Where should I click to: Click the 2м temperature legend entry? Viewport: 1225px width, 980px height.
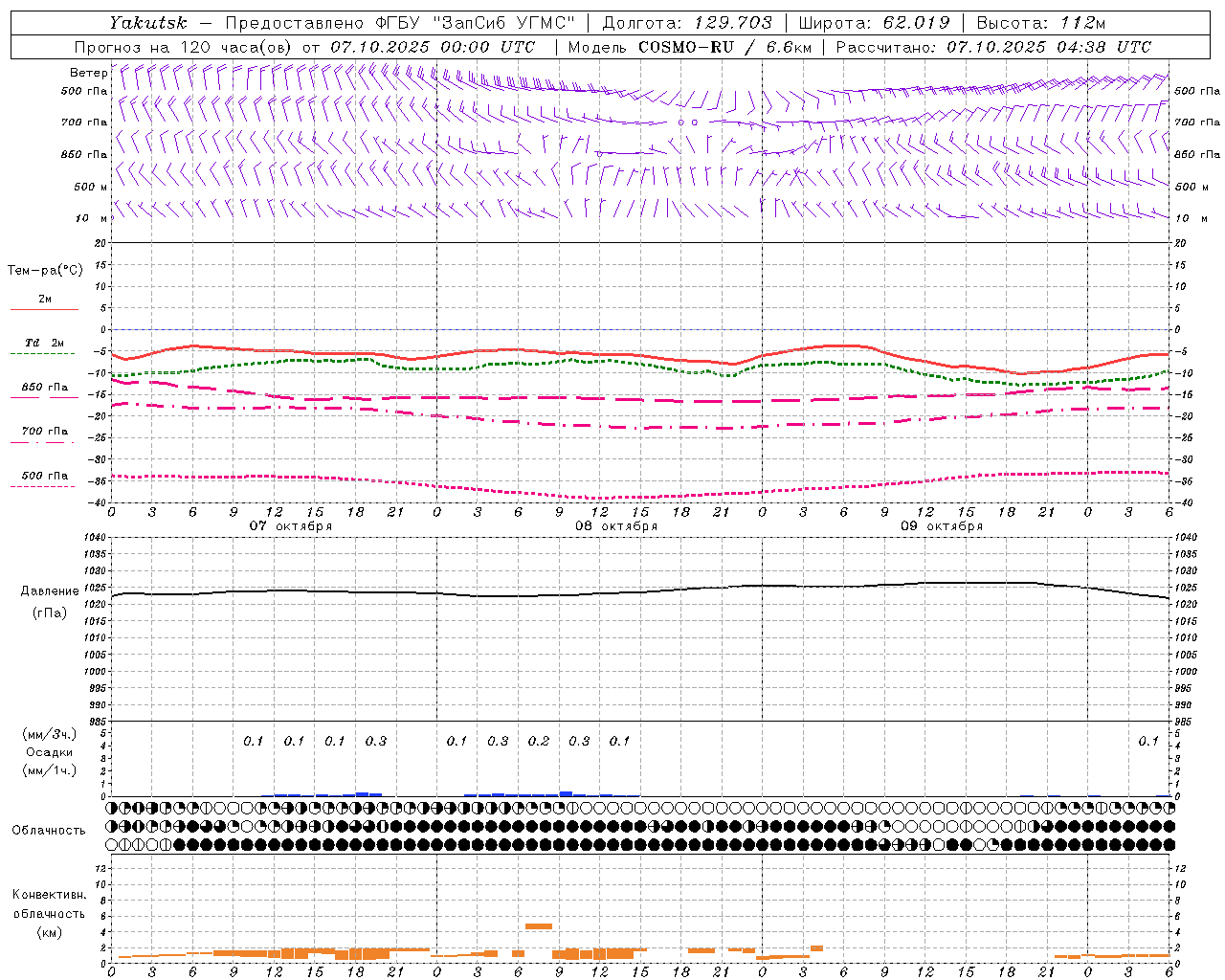tap(45, 299)
